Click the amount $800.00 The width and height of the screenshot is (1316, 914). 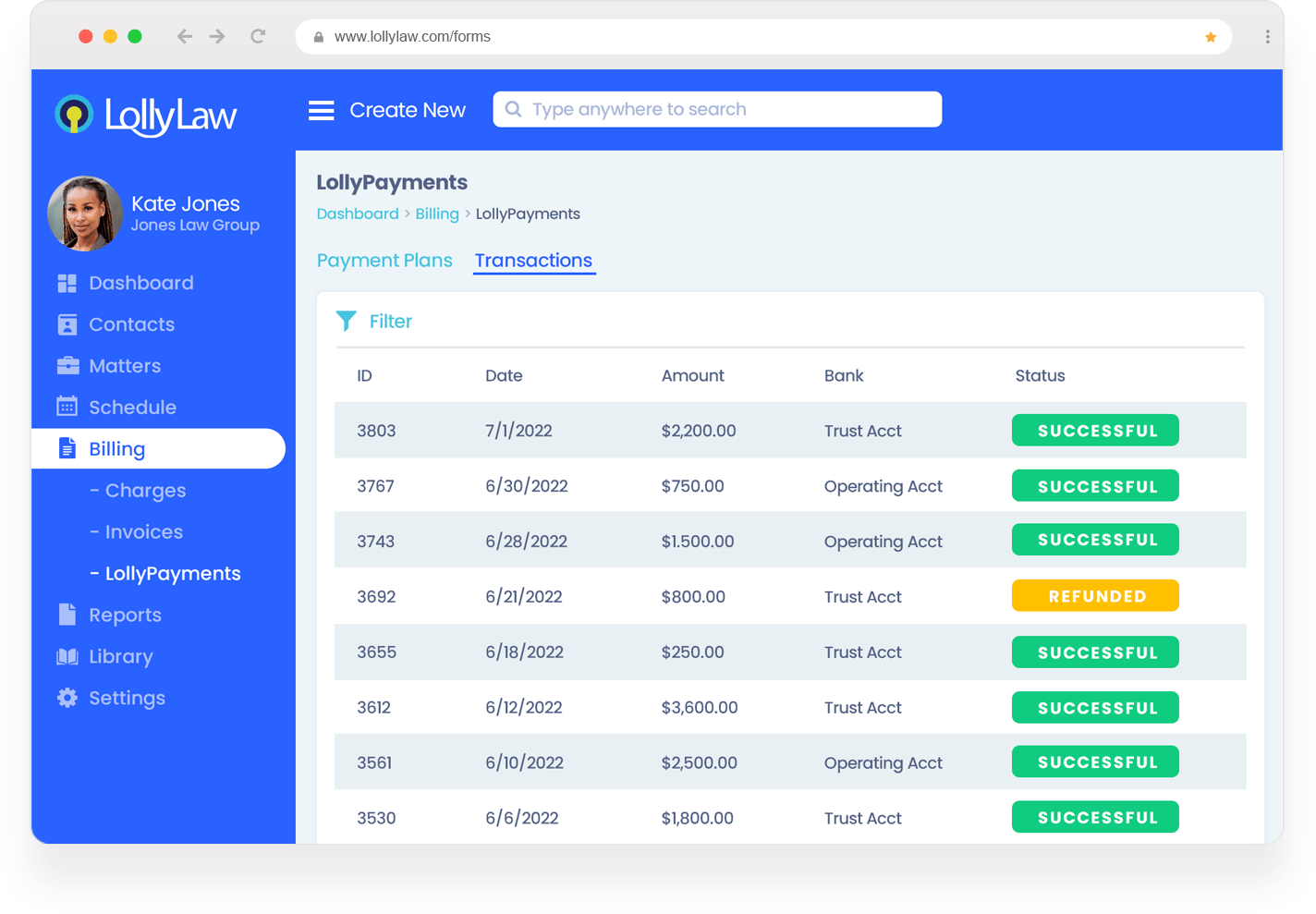pos(693,597)
